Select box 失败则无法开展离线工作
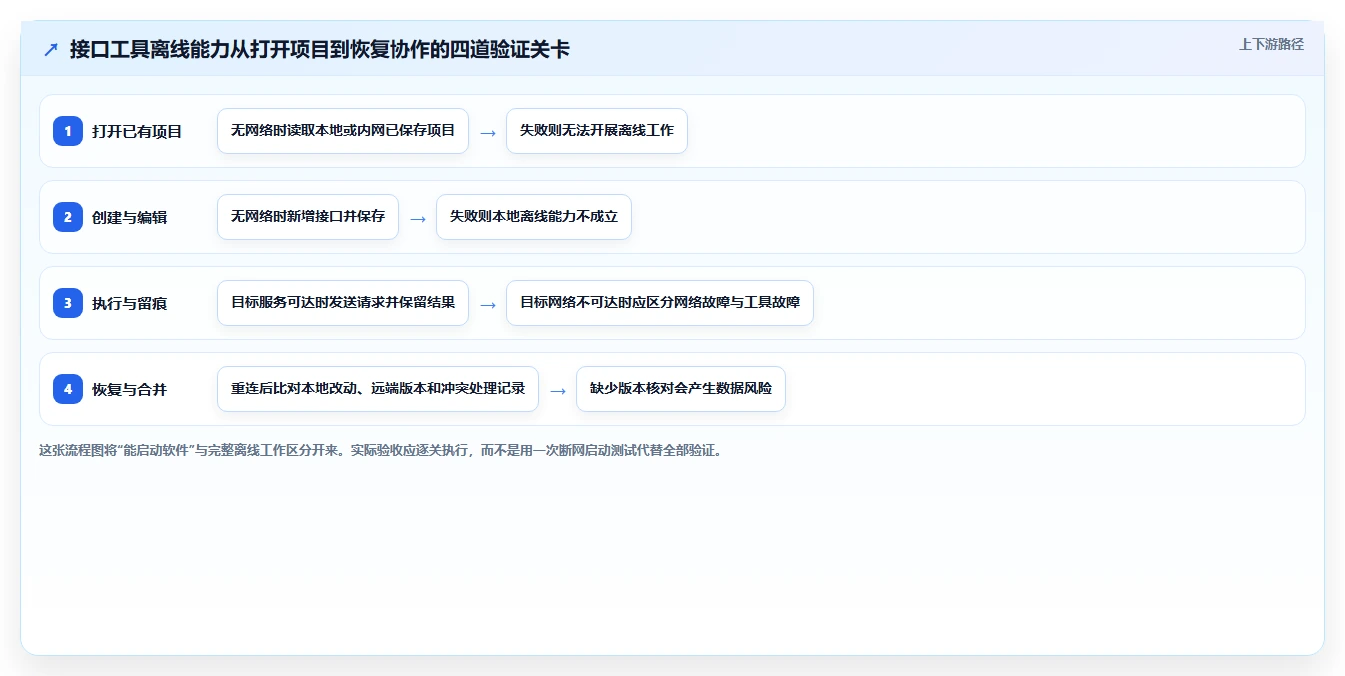The width and height of the screenshot is (1345, 676). [x=597, y=131]
